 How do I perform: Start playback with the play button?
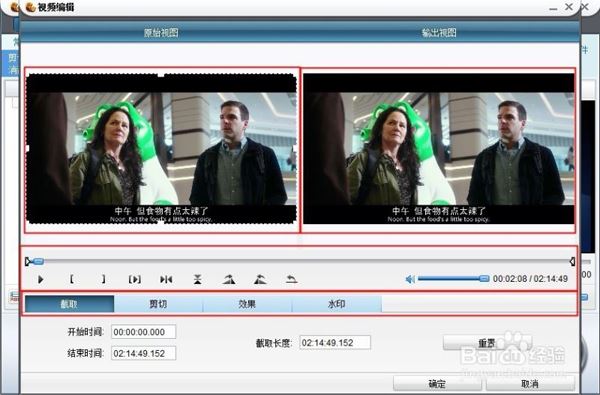click(x=41, y=279)
